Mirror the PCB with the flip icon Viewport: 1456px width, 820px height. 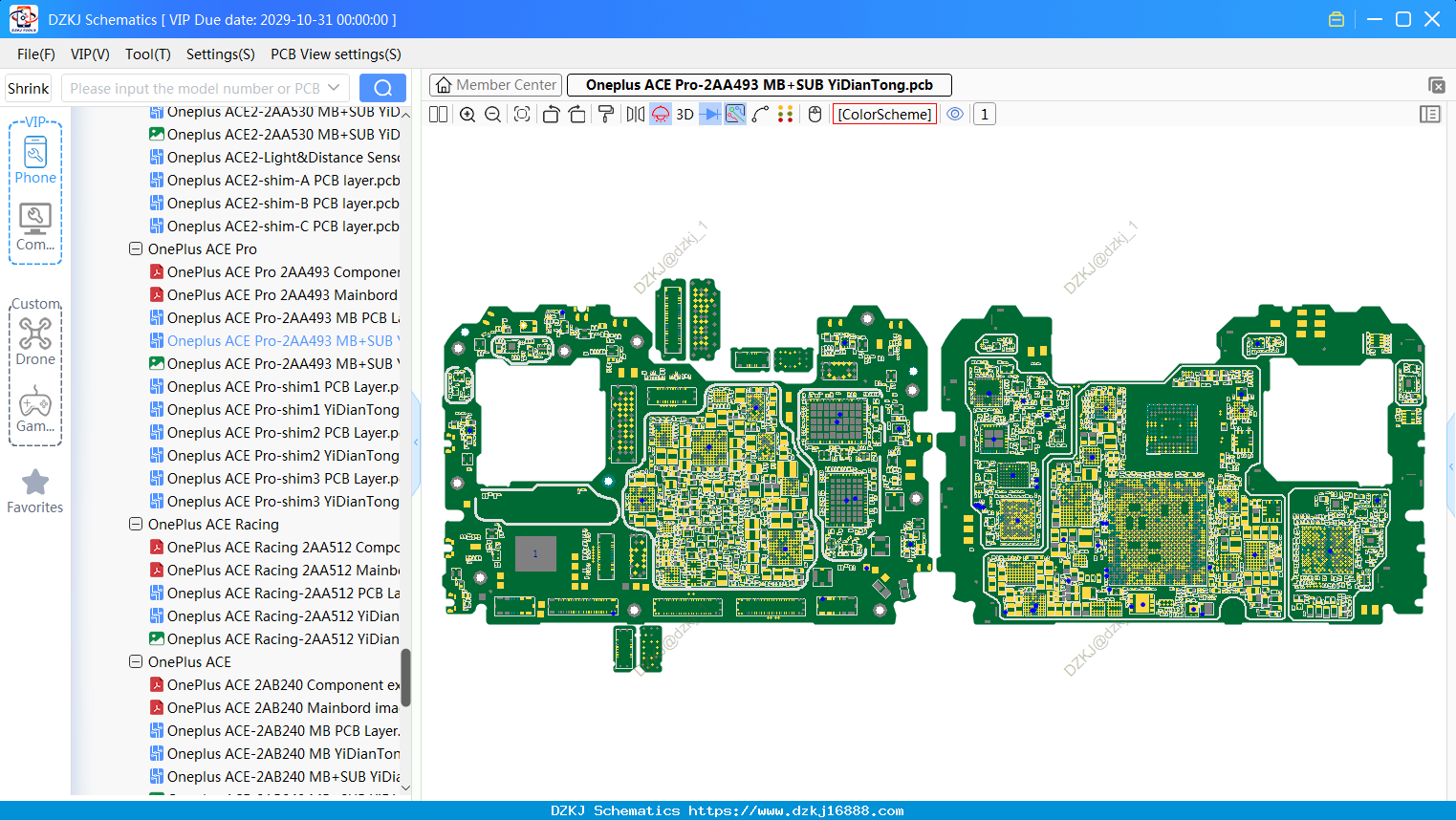636,115
